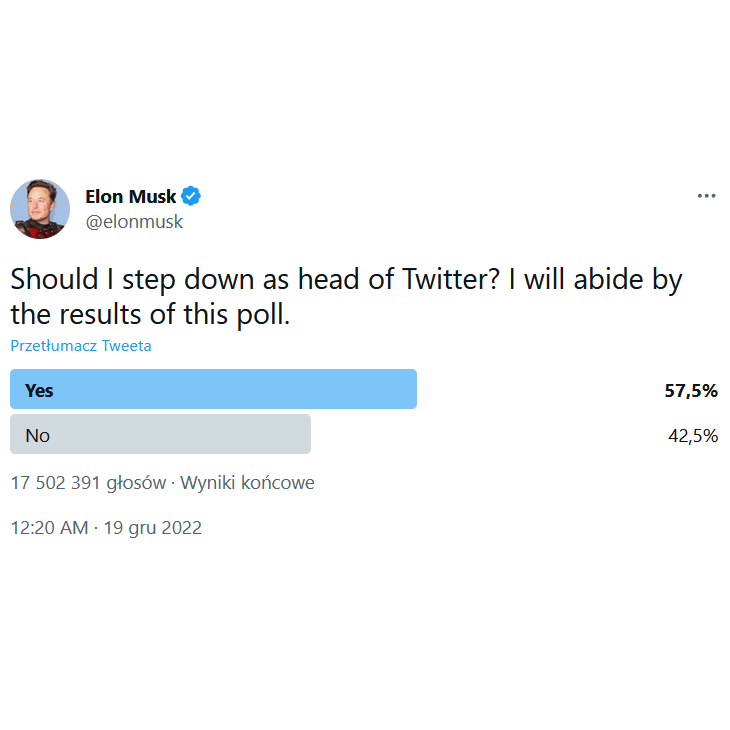The height and width of the screenshot is (730, 730).
Task: Click the word Twitter? in the tweet
Action: (451, 279)
